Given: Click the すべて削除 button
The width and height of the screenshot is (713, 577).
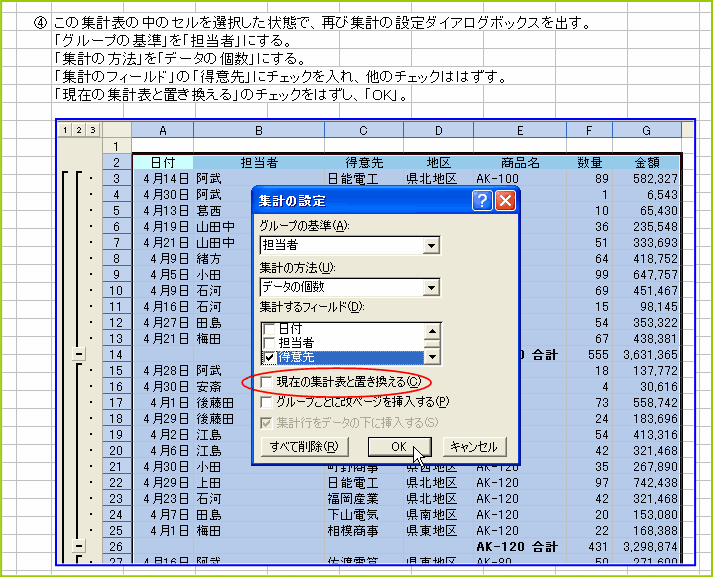Looking at the screenshot, I should 305,447.
